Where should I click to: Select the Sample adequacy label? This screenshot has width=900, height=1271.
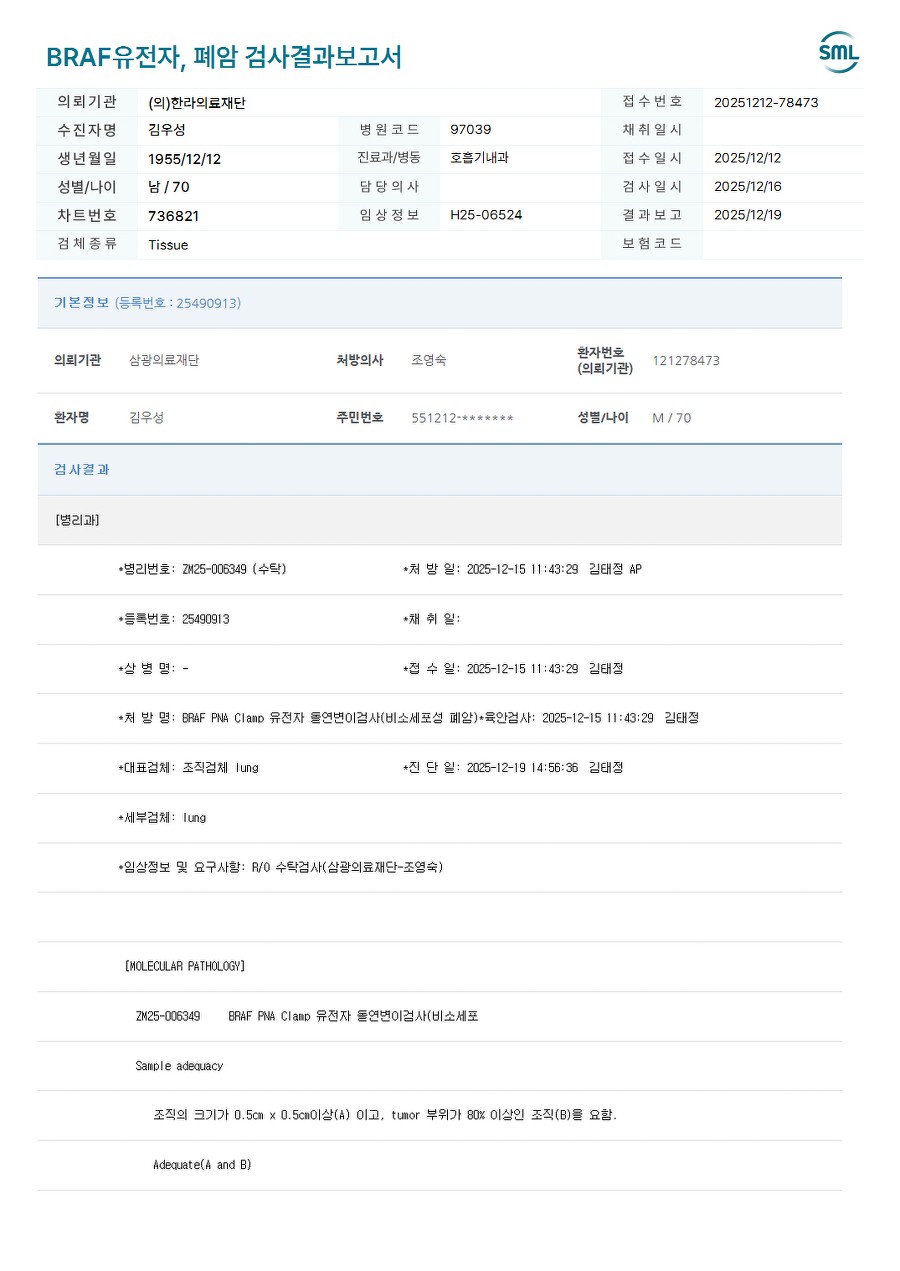[179, 1066]
